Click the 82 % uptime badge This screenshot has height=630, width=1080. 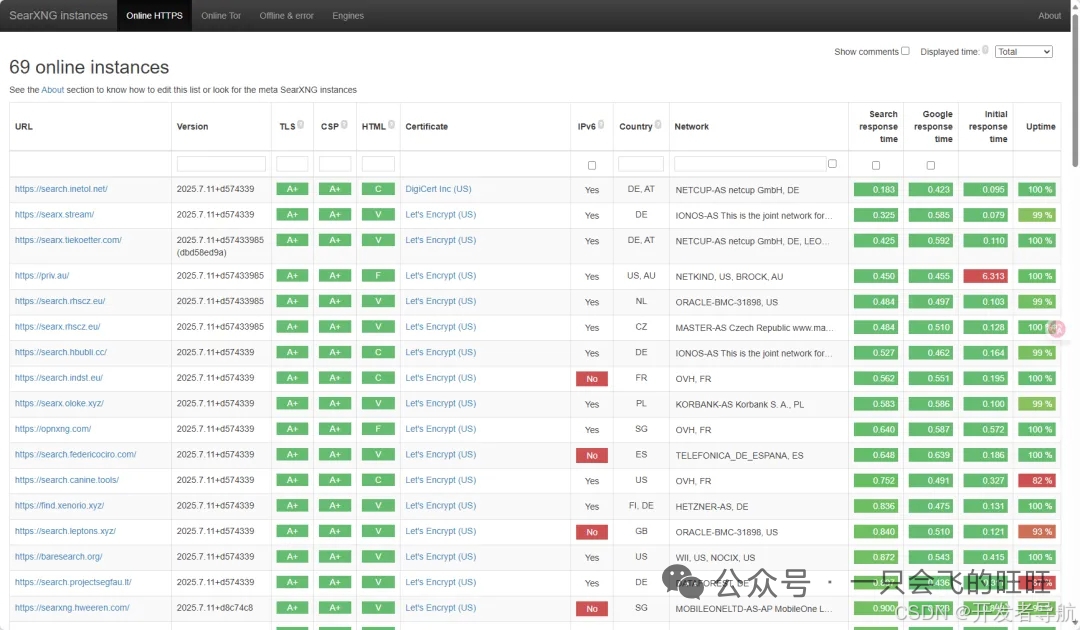(x=1037, y=481)
